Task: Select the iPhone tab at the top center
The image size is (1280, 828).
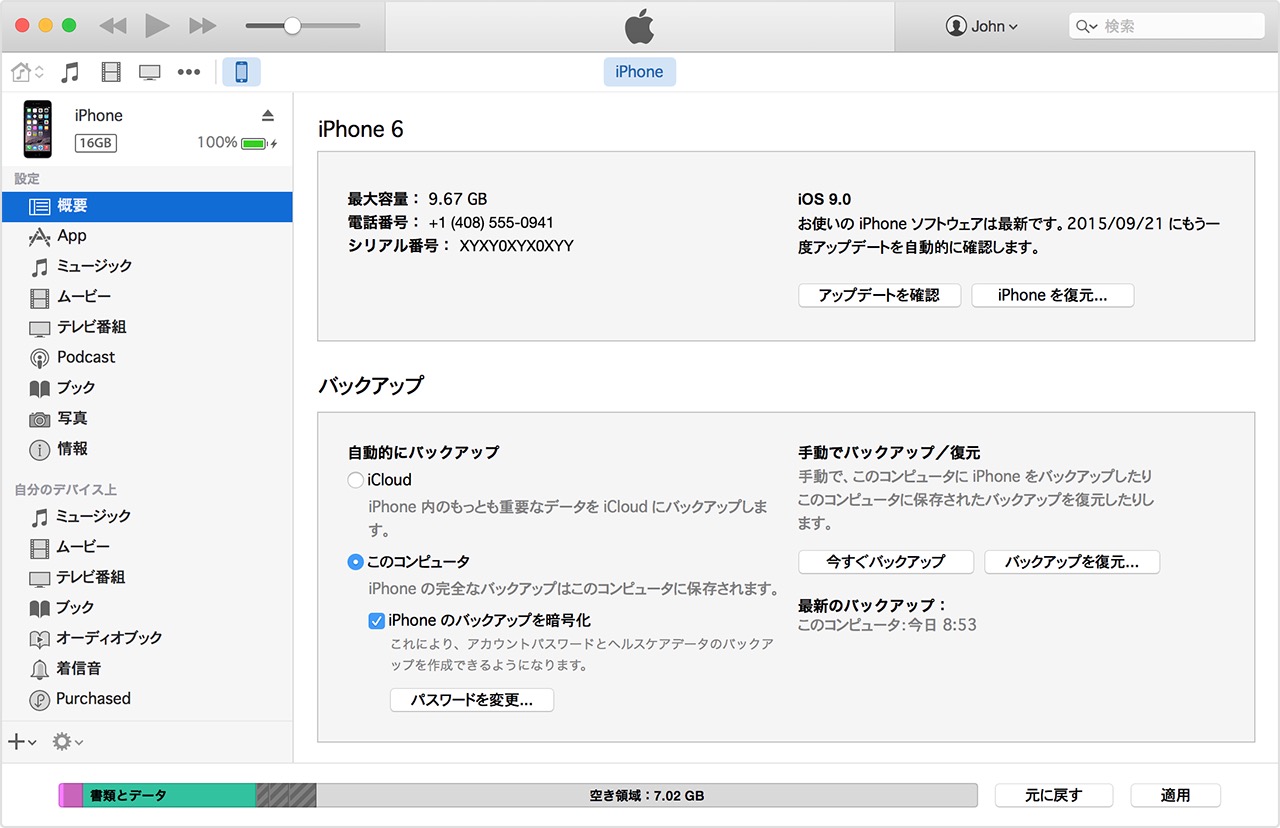Action: pos(639,71)
